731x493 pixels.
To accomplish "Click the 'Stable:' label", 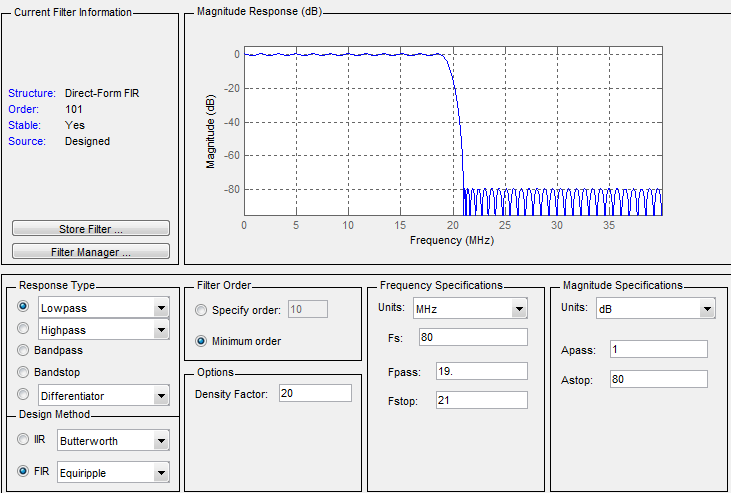I will pyautogui.click(x=25, y=125).
